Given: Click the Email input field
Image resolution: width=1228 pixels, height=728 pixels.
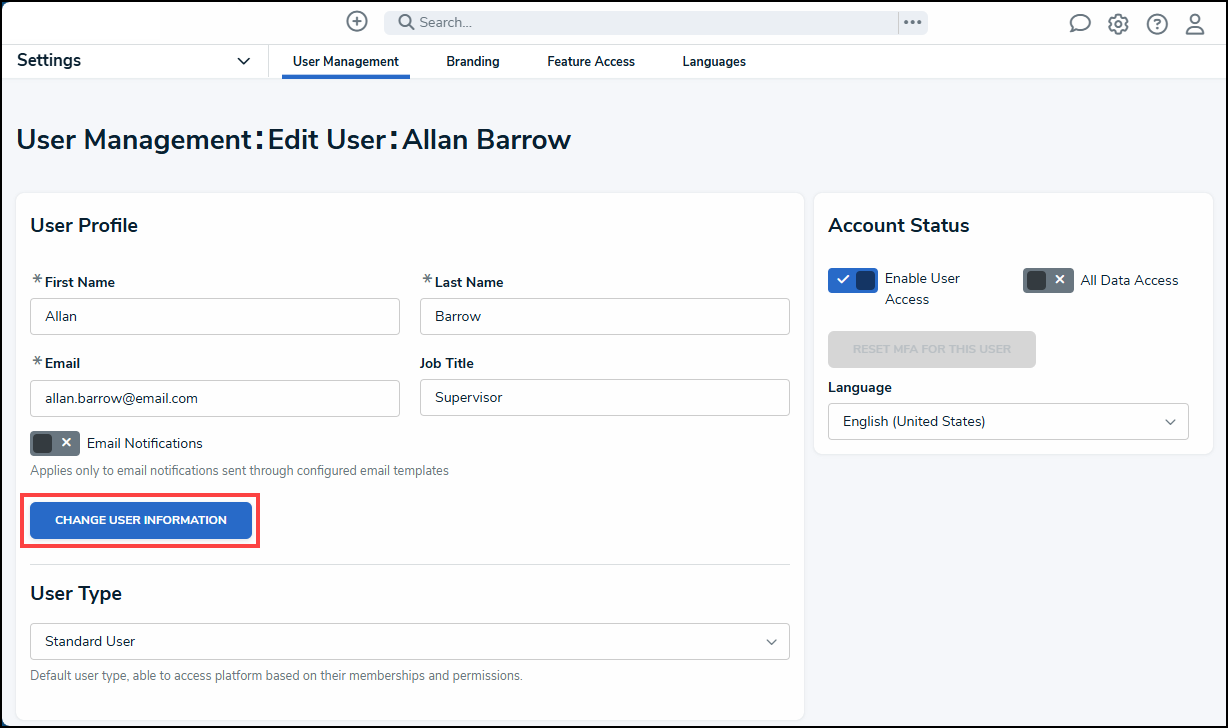Looking at the screenshot, I should tap(215, 397).
